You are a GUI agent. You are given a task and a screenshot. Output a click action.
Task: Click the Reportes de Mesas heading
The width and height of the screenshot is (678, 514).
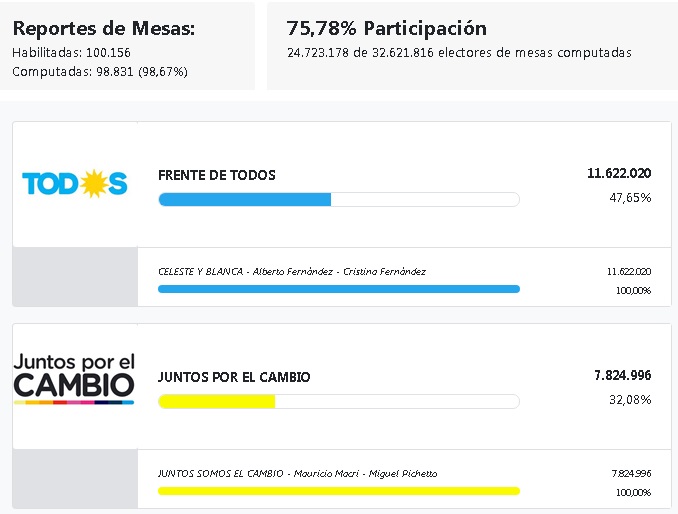104,29
